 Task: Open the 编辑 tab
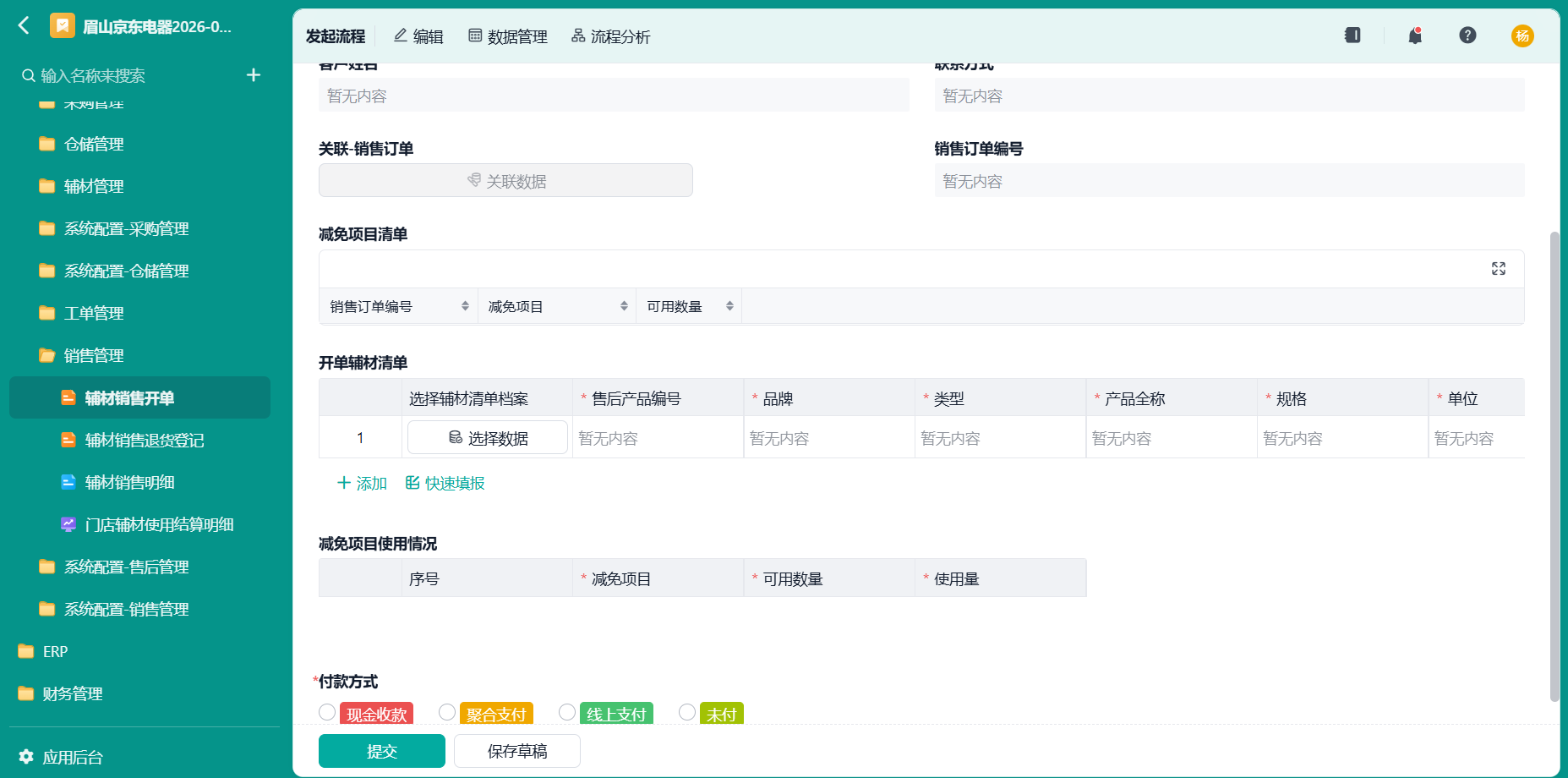[x=418, y=36]
